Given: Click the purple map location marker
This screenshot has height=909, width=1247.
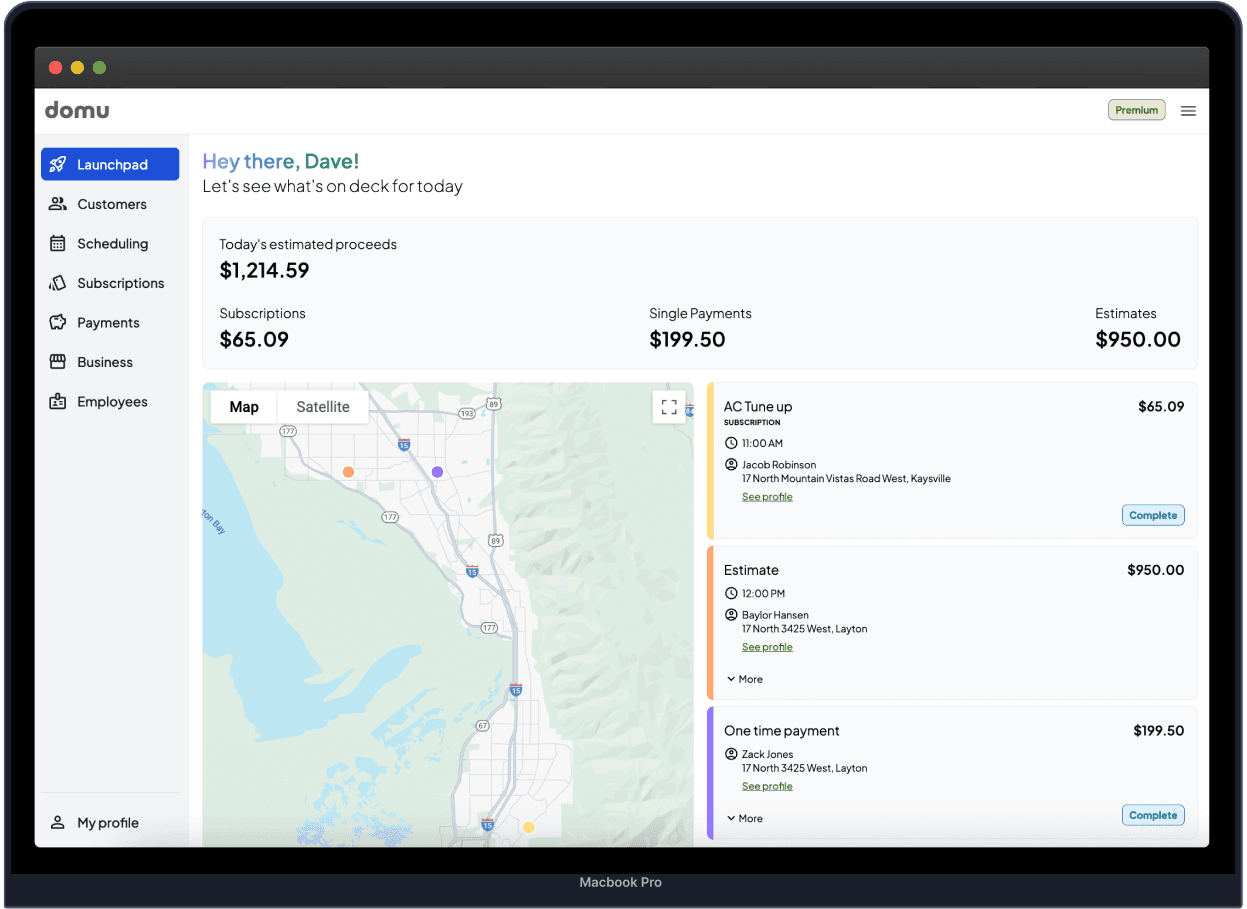Looking at the screenshot, I should coord(437,472).
